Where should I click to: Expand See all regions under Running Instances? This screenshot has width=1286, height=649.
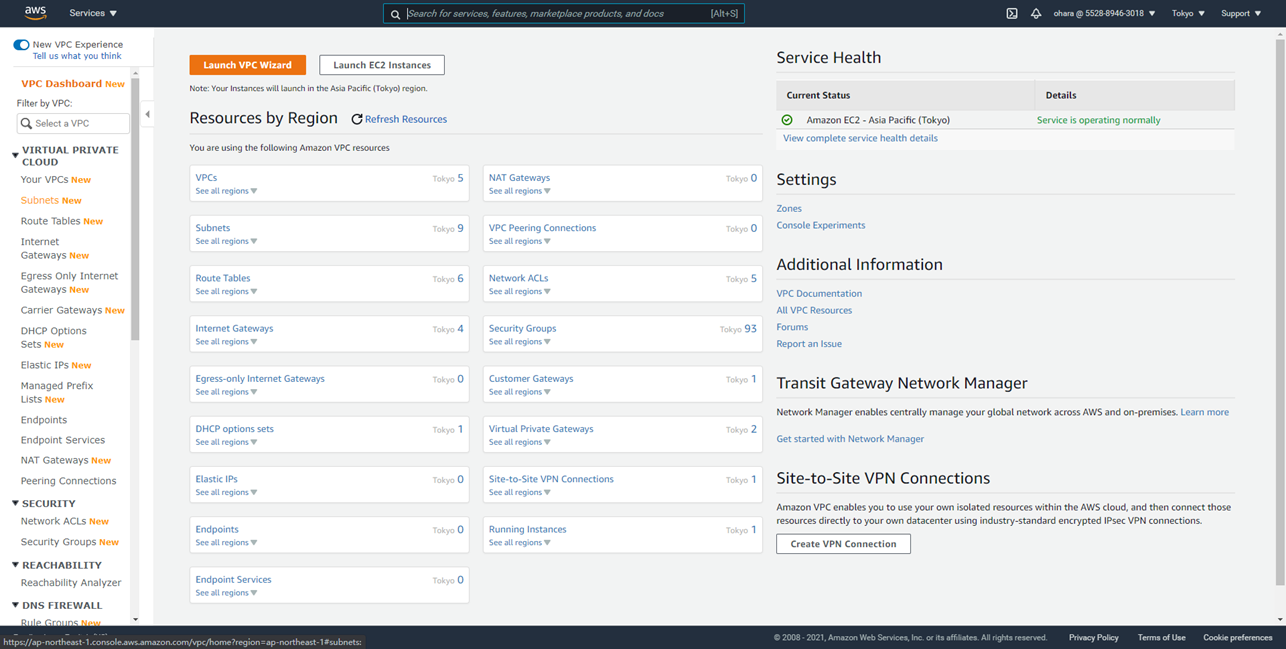click(x=519, y=543)
